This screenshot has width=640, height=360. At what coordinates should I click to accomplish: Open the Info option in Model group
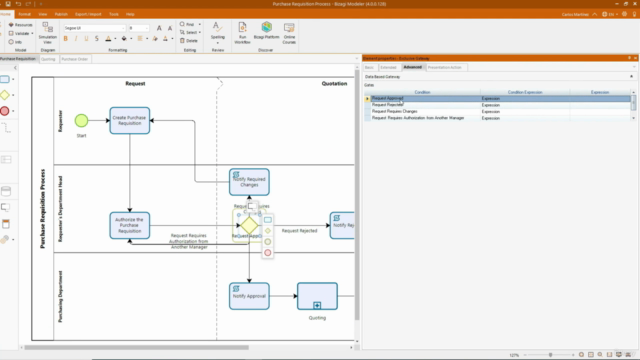16,42
